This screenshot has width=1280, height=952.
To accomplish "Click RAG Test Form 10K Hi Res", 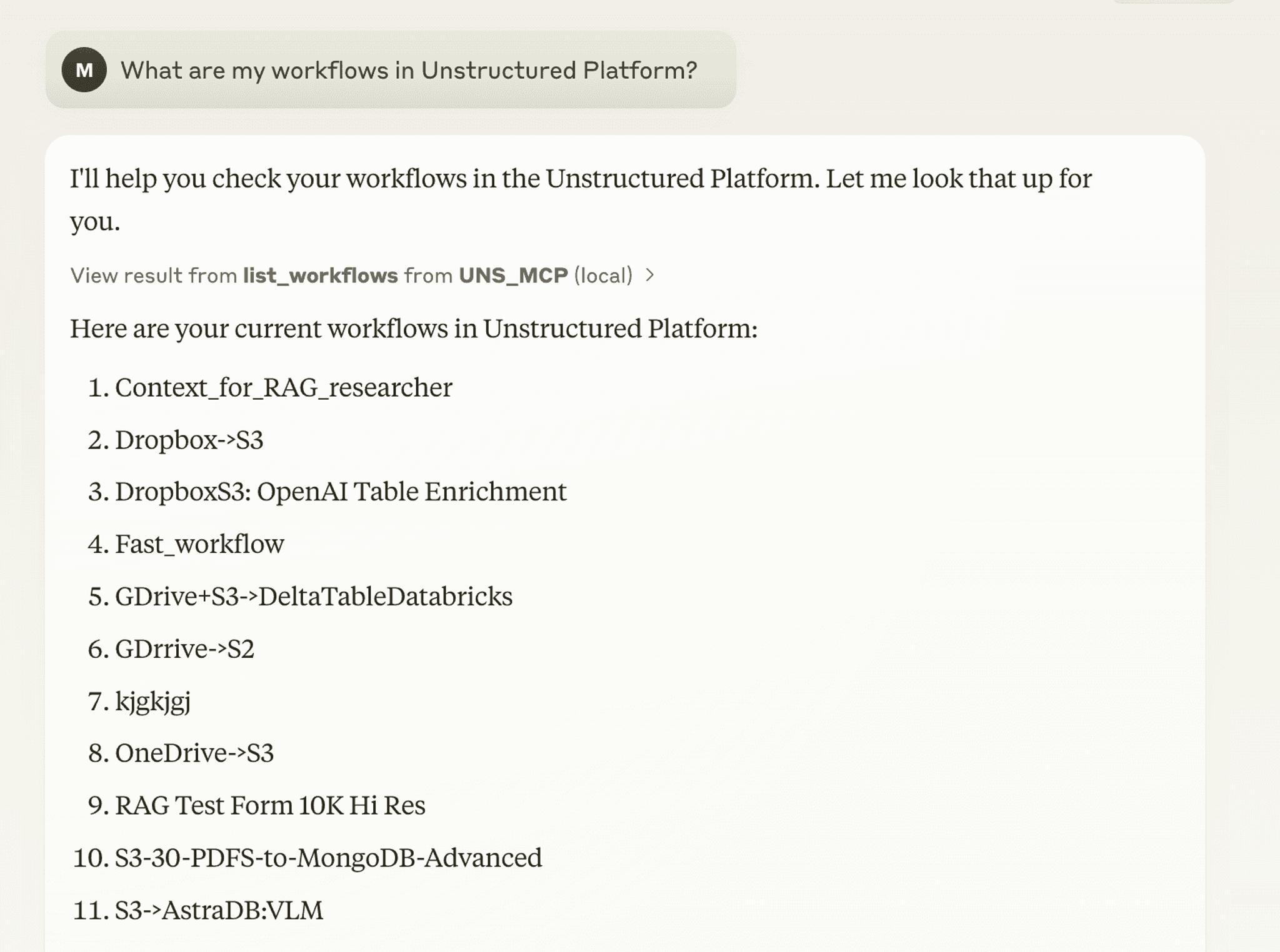I will [270, 806].
